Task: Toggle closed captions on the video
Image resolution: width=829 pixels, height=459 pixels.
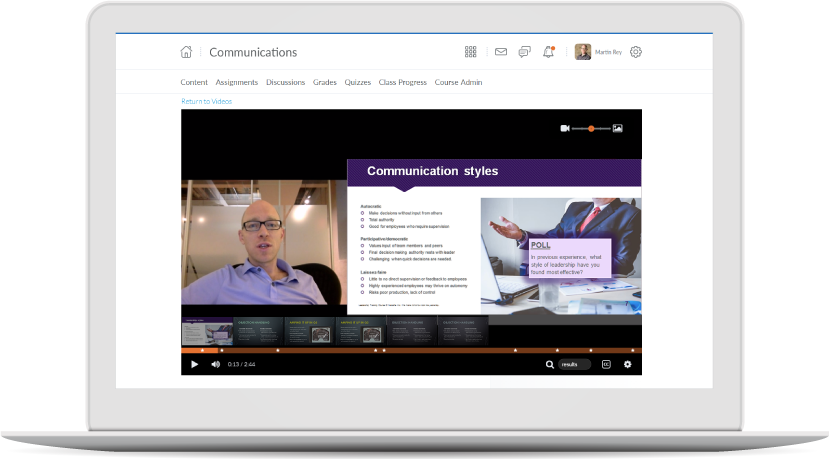Action: click(x=606, y=364)
